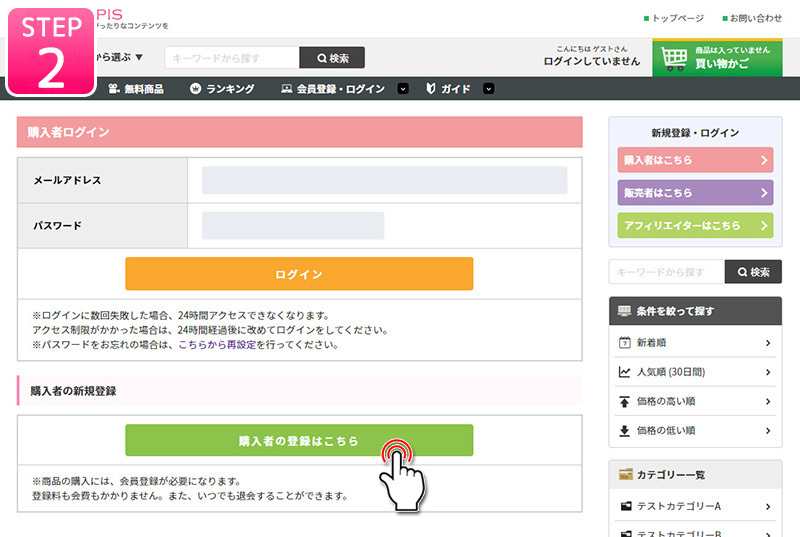This screenshot has height=537, width=800.
Task: Click the chart icon beside 人気順 (30日間)
Action: pos(624,372)
